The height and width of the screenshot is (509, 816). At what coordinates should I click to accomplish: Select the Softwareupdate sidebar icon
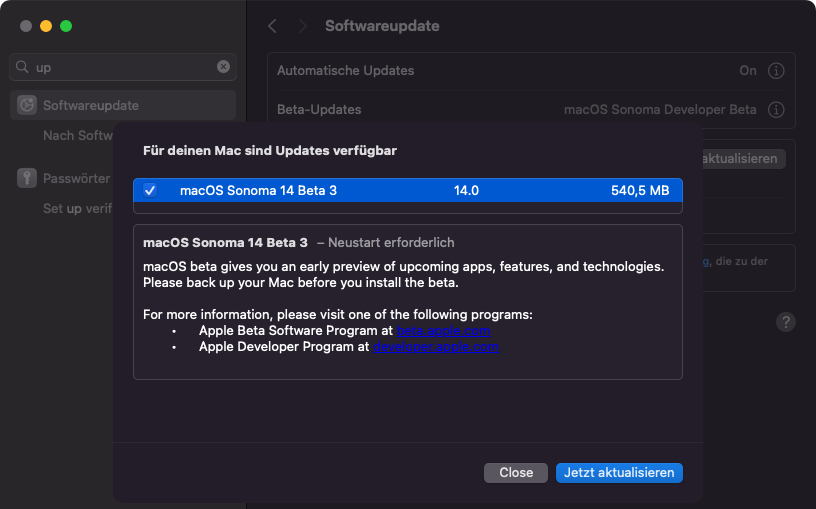pyautogui.click(x=27, y=105)
